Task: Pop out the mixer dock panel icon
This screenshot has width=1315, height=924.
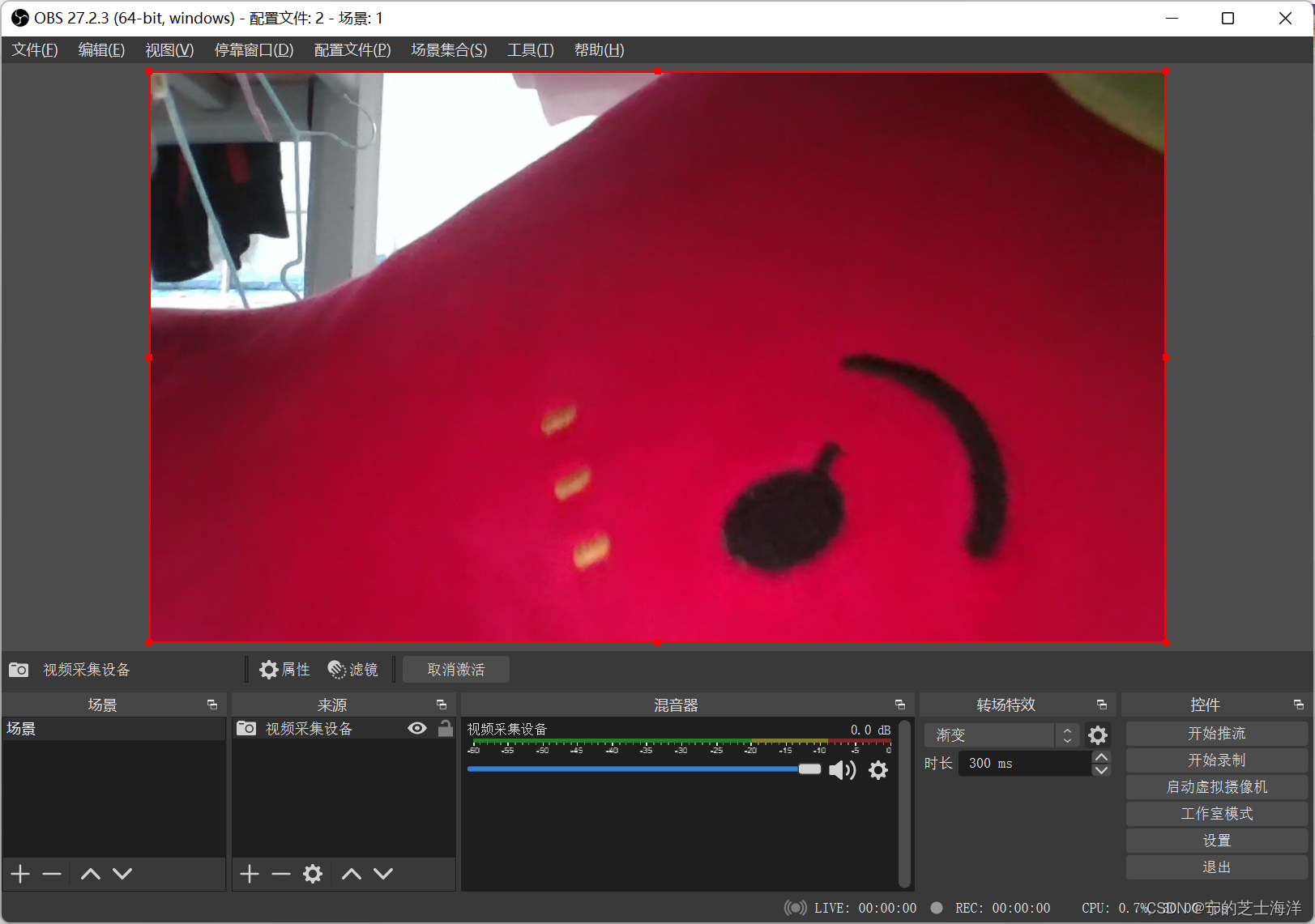Action: 900,705
